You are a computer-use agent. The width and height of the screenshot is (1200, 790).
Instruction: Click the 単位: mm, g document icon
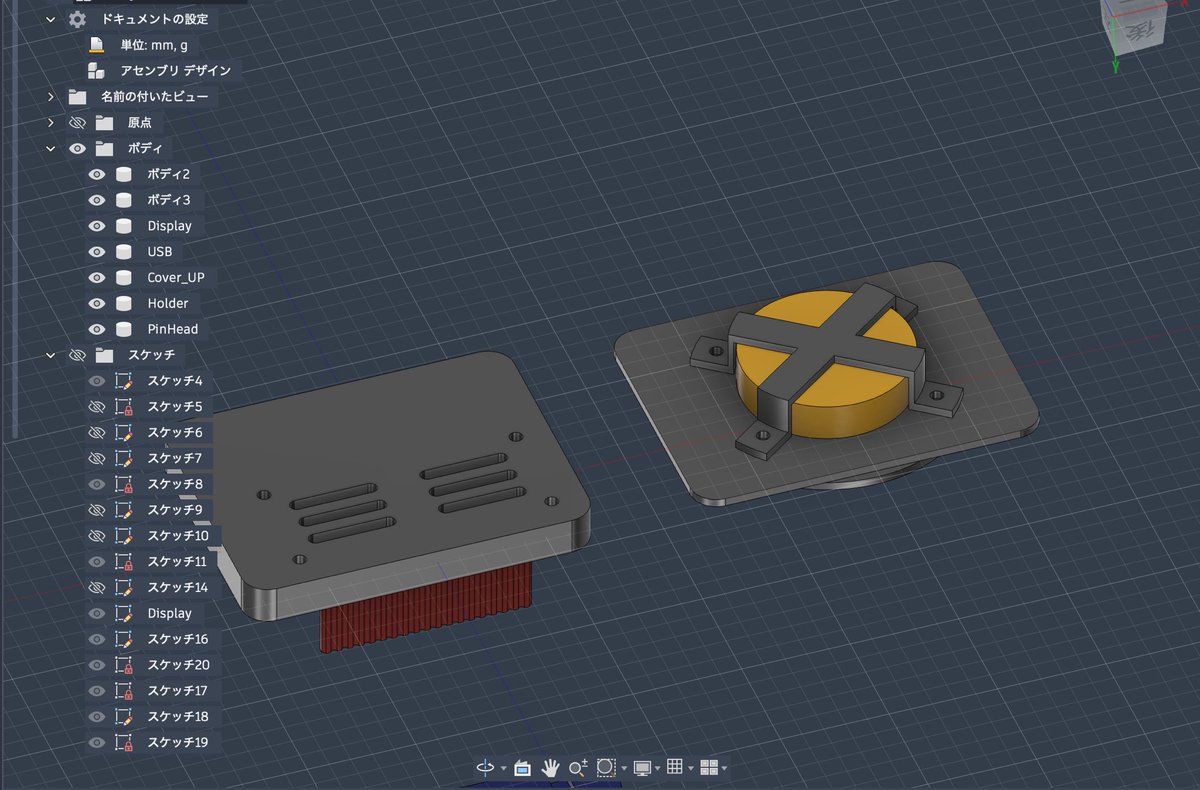pos(96,44)
